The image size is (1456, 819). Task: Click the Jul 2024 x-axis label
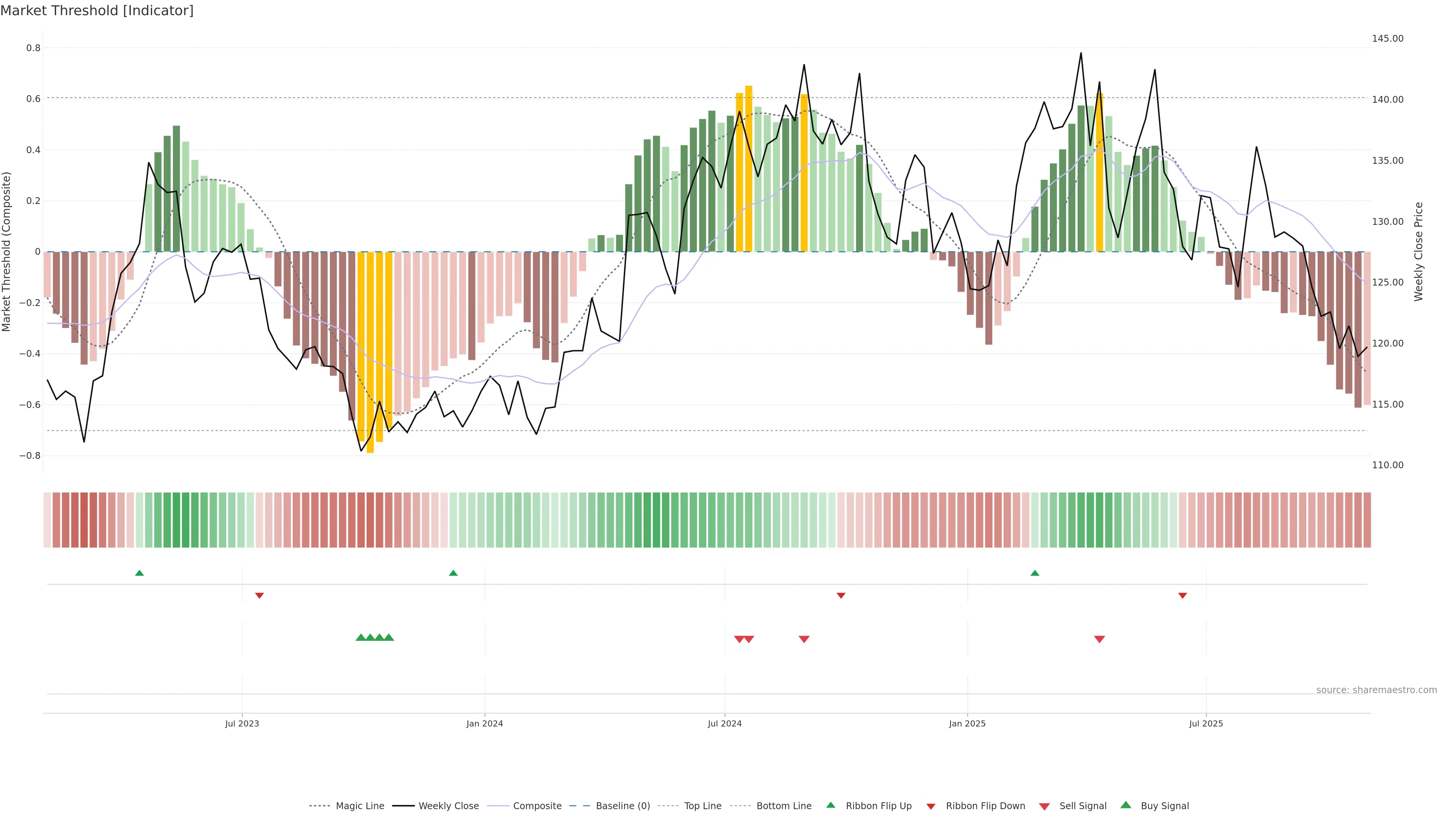point(725,723)
